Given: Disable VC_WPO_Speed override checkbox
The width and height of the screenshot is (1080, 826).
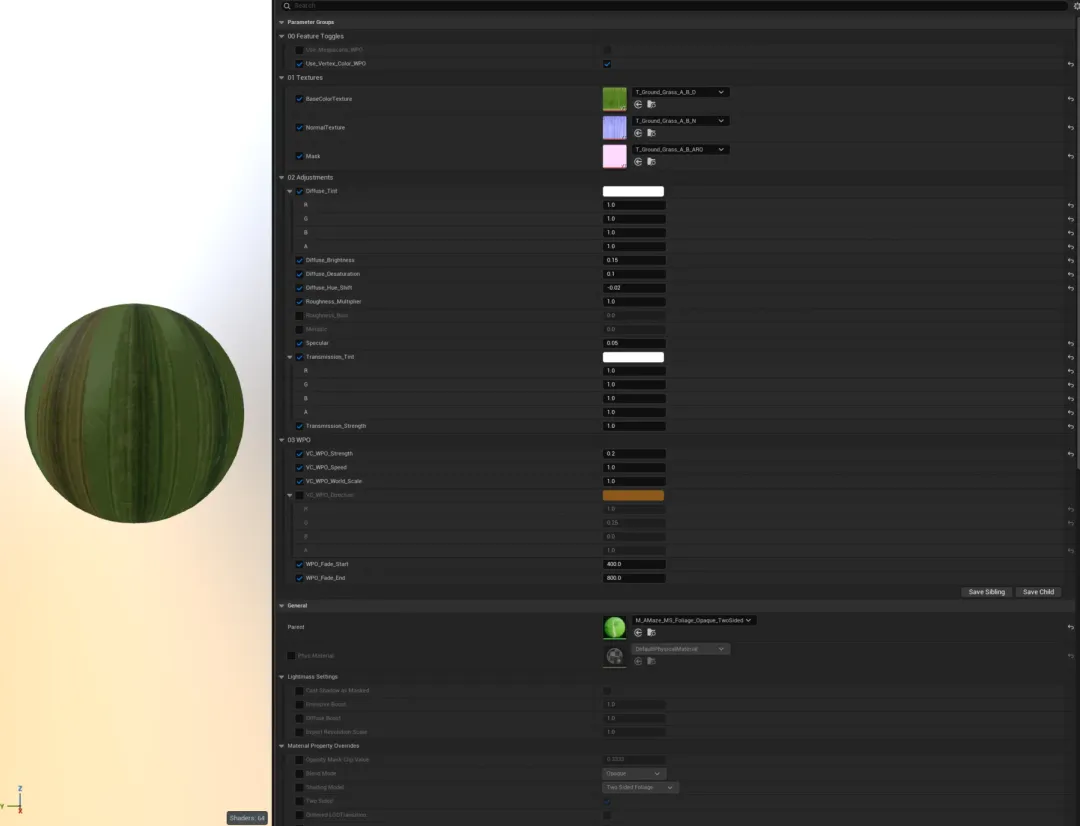Looking at the screenshot, I should point(299,468).
